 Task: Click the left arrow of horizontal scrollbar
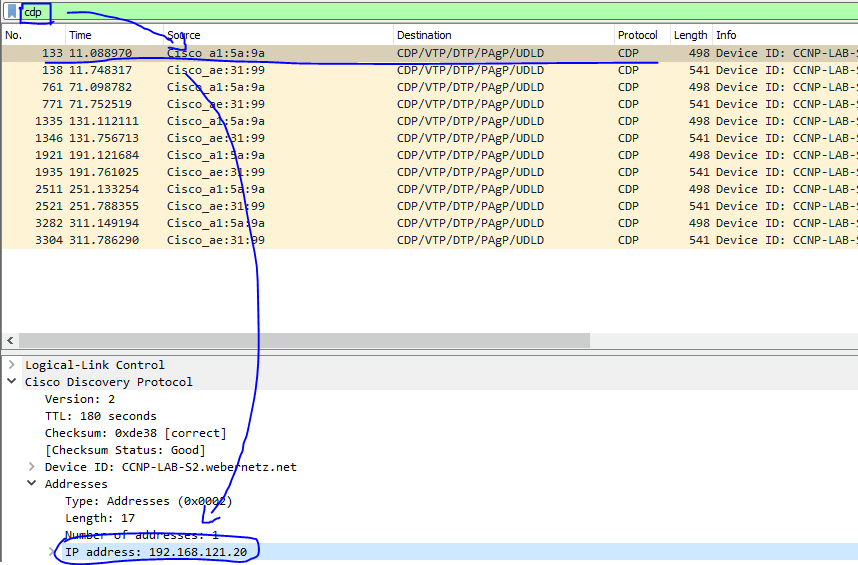[x=10, y=340]
